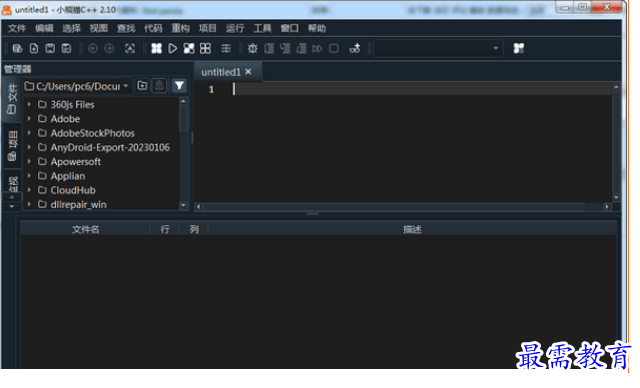The height and width of the screenshot is (388, 640).
Task: Open the 查找 menu
Action: [x=126, y=28]
